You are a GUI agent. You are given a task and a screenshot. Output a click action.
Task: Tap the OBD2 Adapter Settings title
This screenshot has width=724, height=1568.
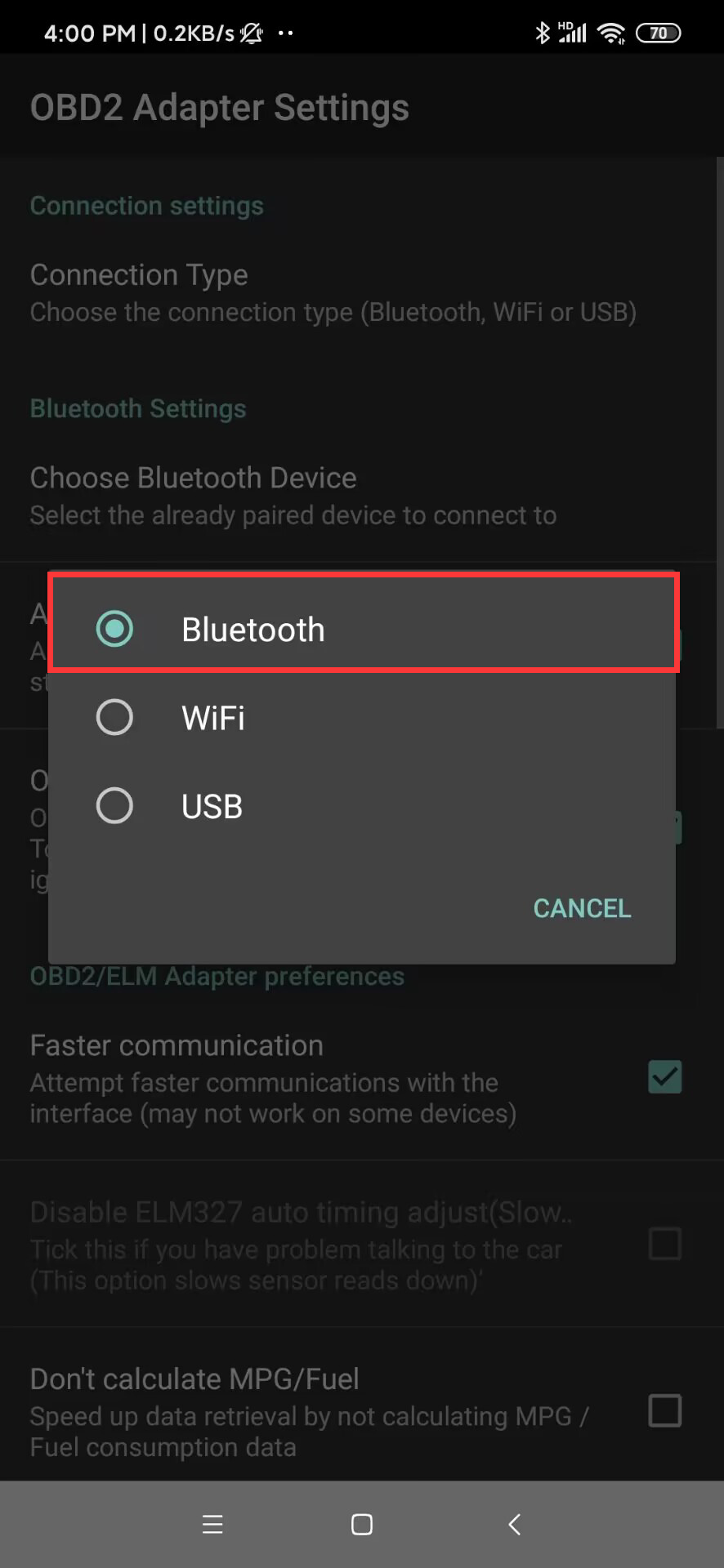point(219,108)
